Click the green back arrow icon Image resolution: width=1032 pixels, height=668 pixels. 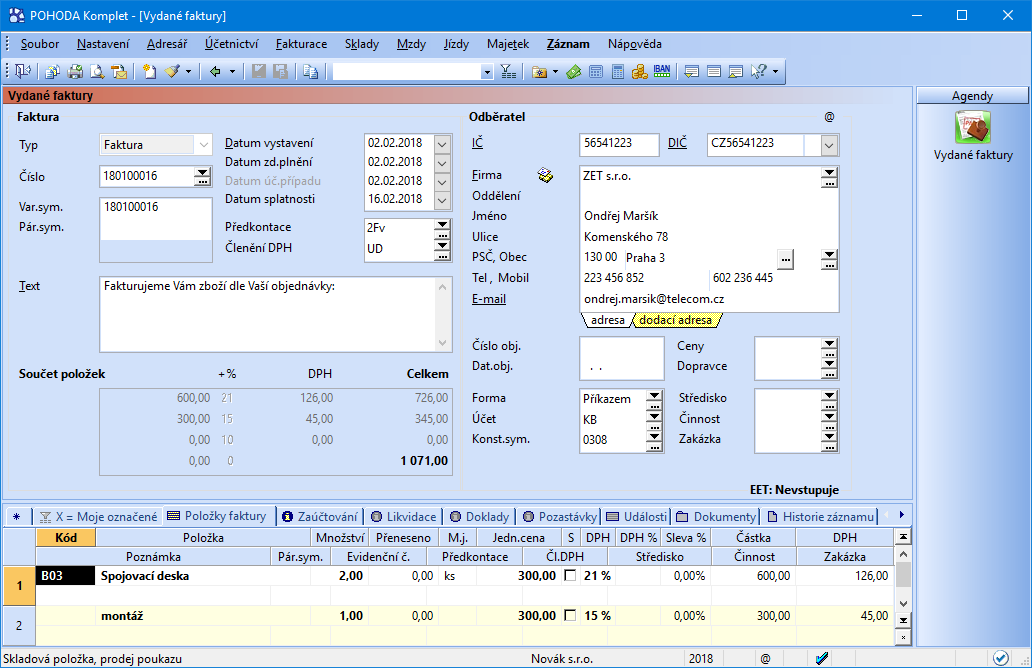[215, 71]
